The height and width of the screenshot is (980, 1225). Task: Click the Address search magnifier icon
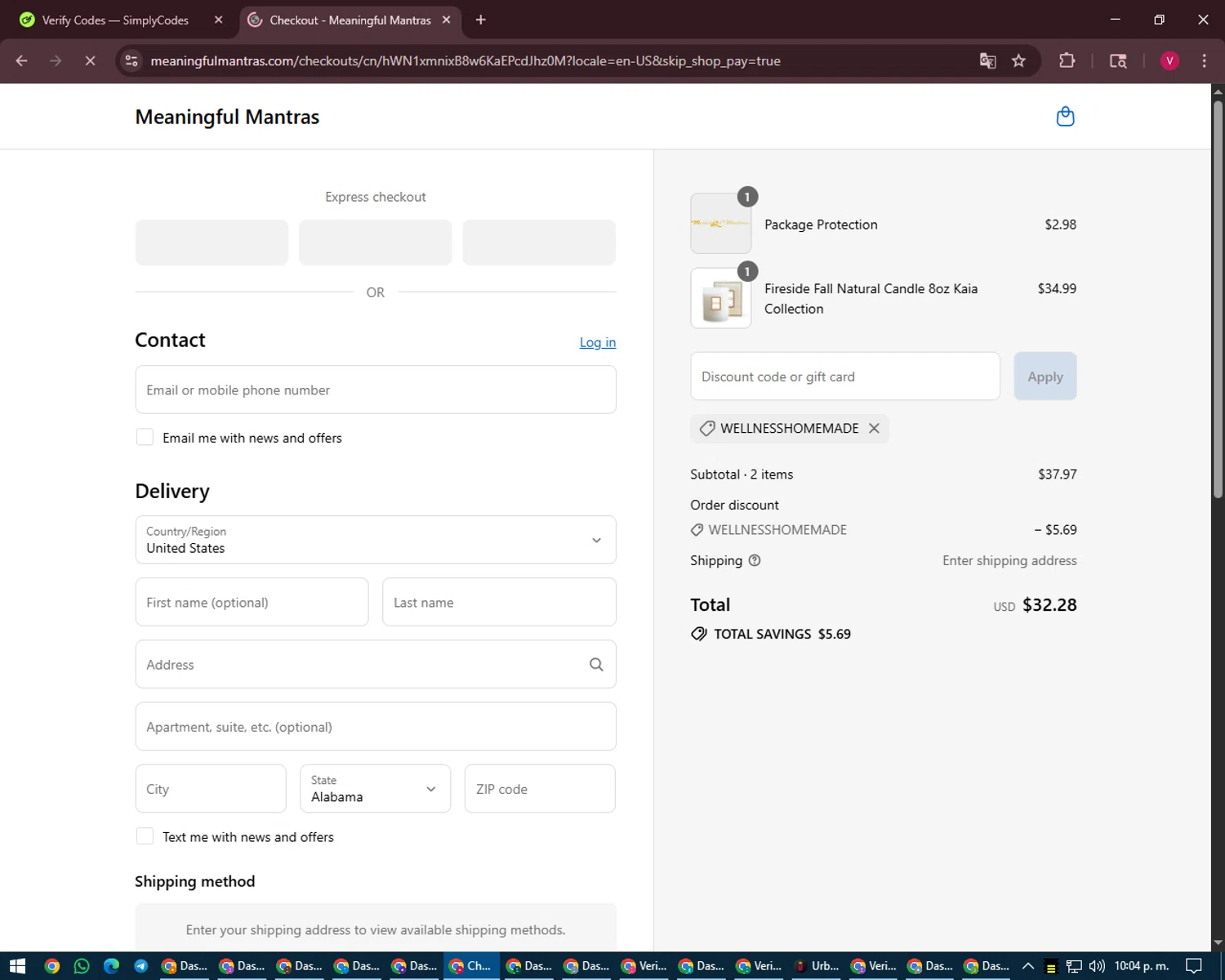(596, 665)
